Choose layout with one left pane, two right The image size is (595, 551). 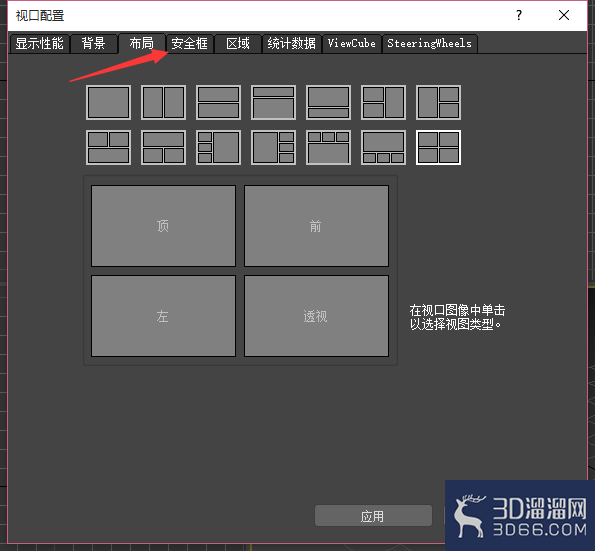439,102
